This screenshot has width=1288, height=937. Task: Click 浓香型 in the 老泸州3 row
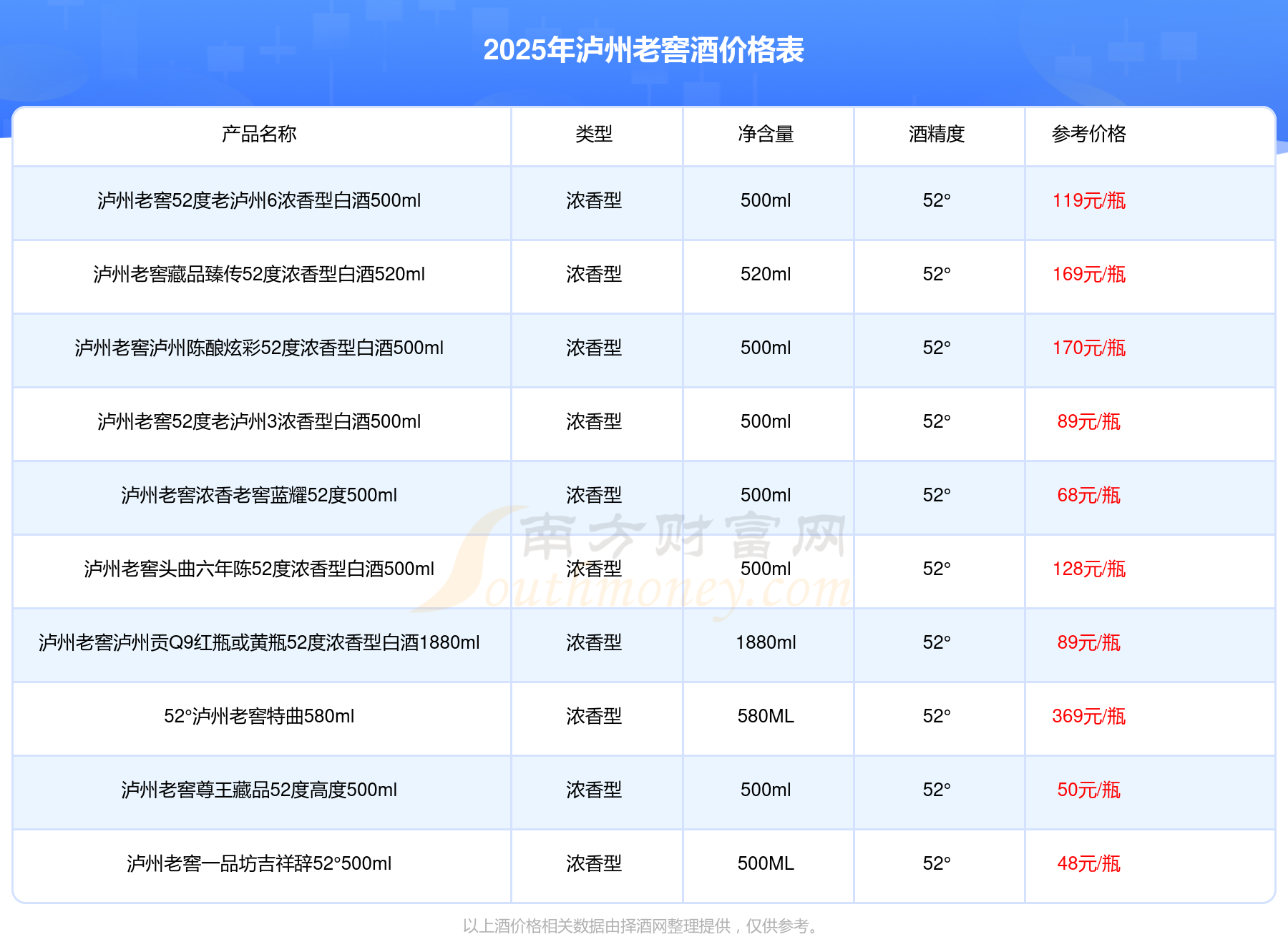(594, 421)
